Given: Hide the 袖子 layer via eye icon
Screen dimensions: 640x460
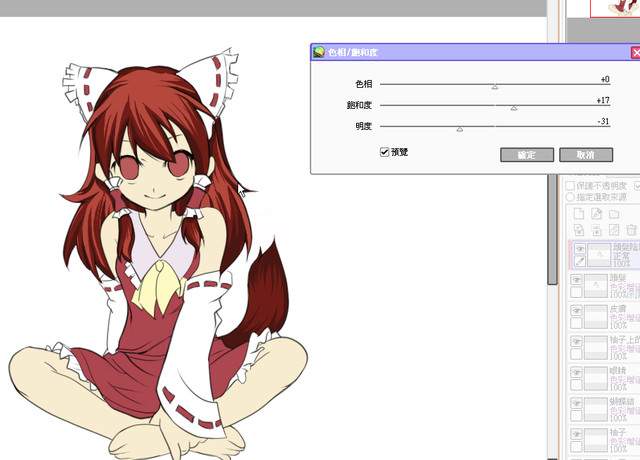Looking at the screenshot, I should click(576, 434).
